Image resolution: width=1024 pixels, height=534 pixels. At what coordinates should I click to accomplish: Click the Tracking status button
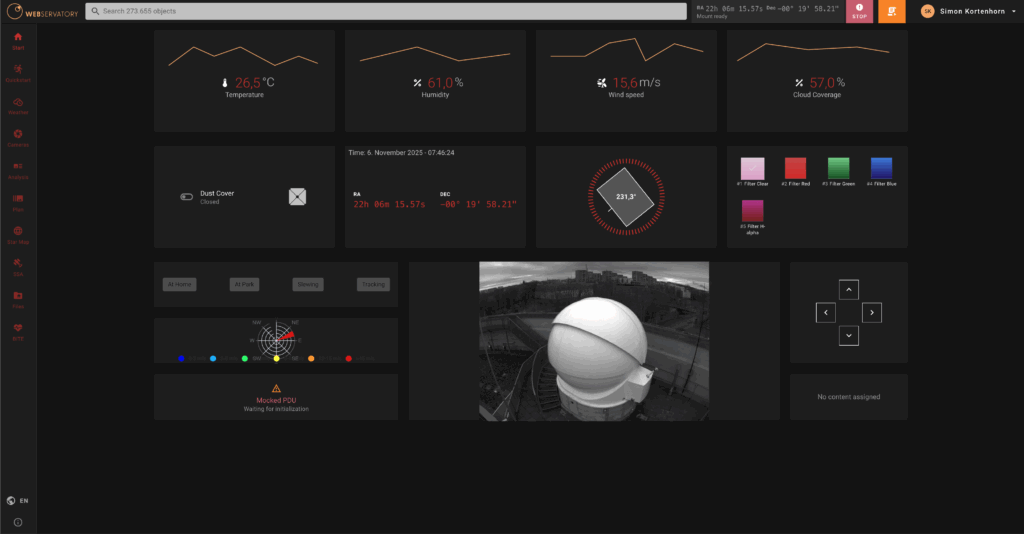coord(373,284)
